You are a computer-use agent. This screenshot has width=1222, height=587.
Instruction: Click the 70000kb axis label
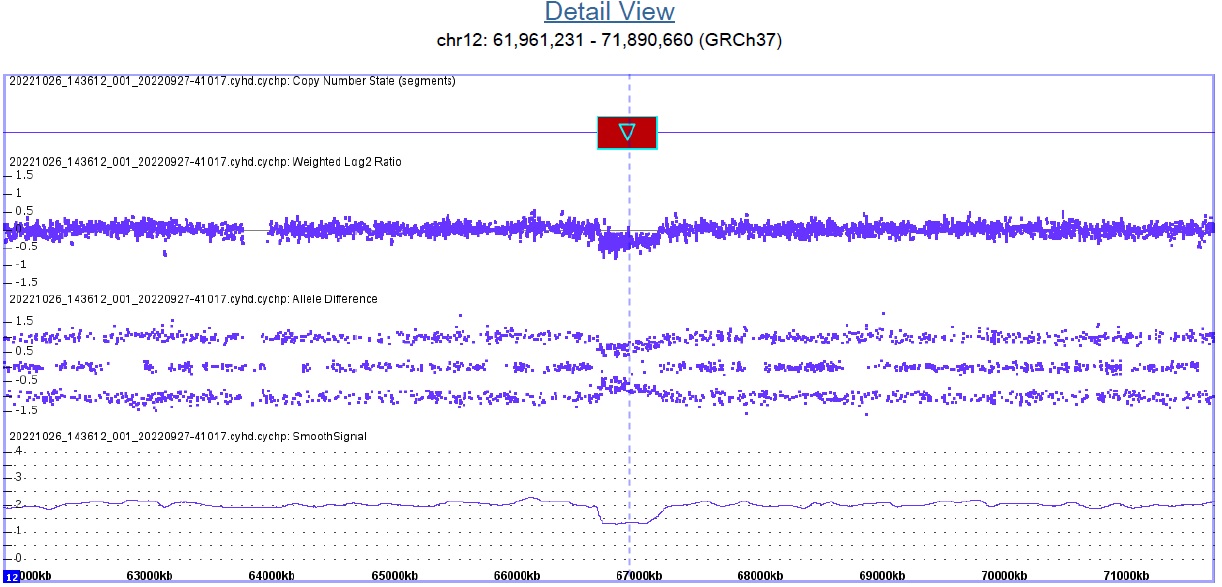[1004, 576]
